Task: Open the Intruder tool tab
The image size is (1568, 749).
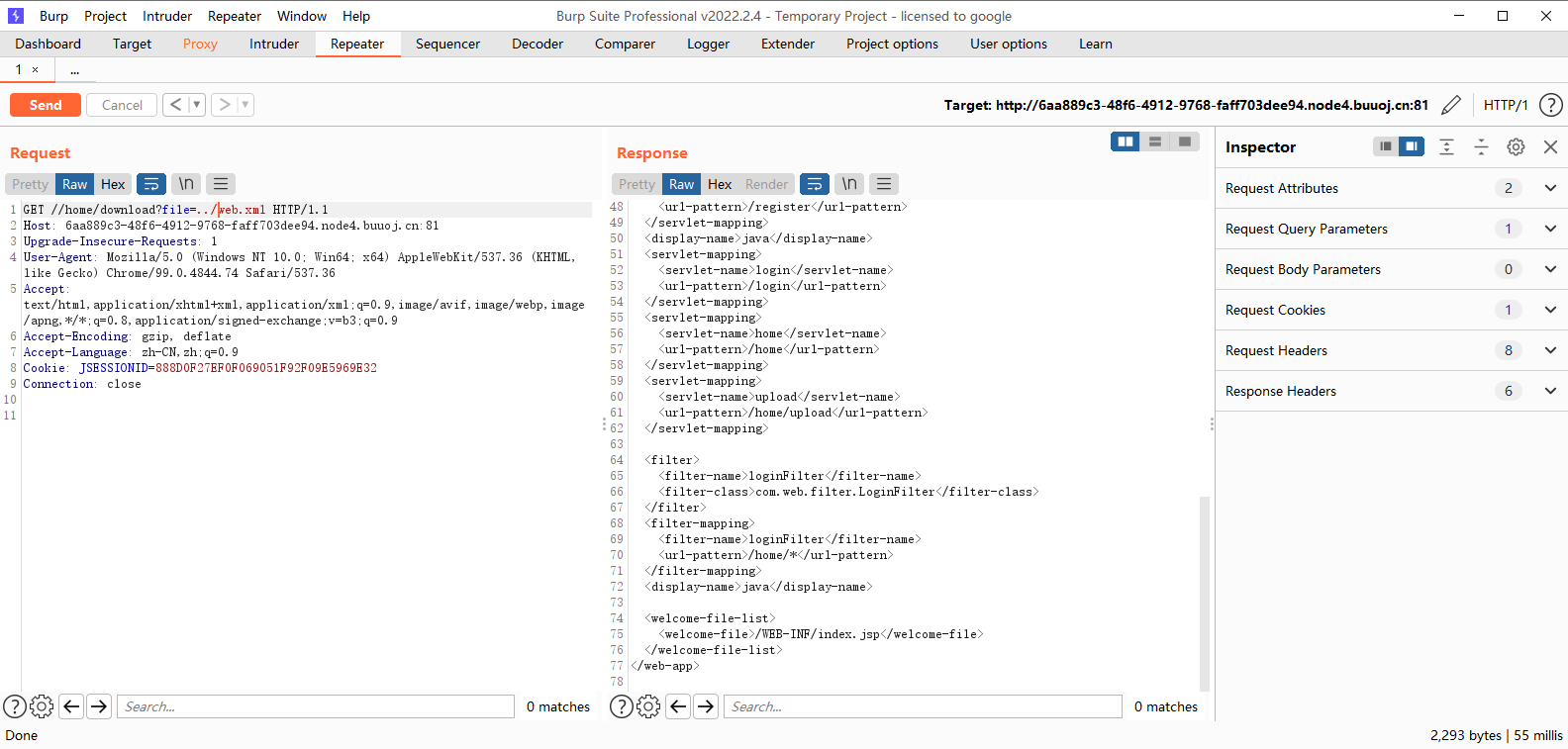Action: 274,44
